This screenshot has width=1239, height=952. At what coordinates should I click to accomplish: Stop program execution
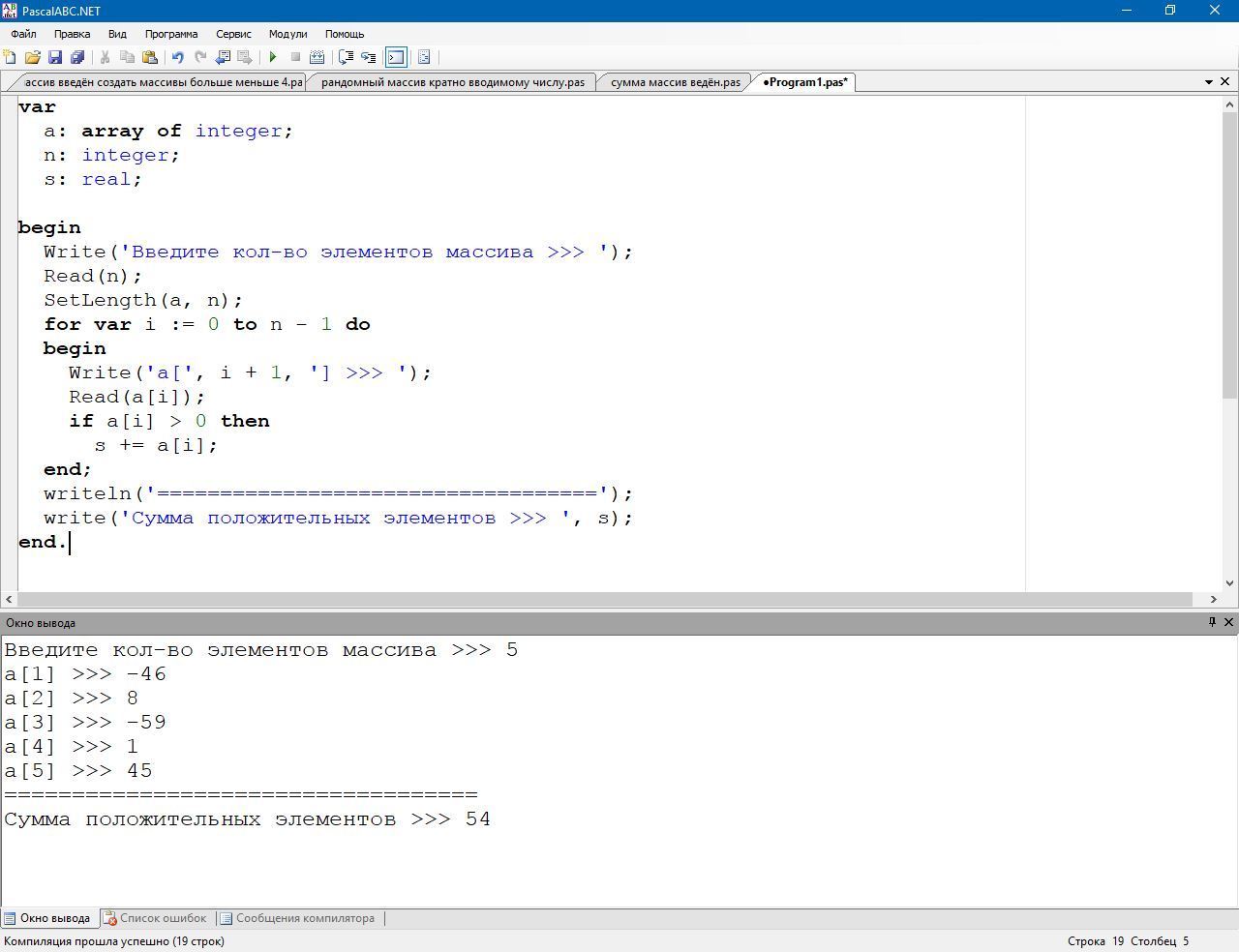295,57
